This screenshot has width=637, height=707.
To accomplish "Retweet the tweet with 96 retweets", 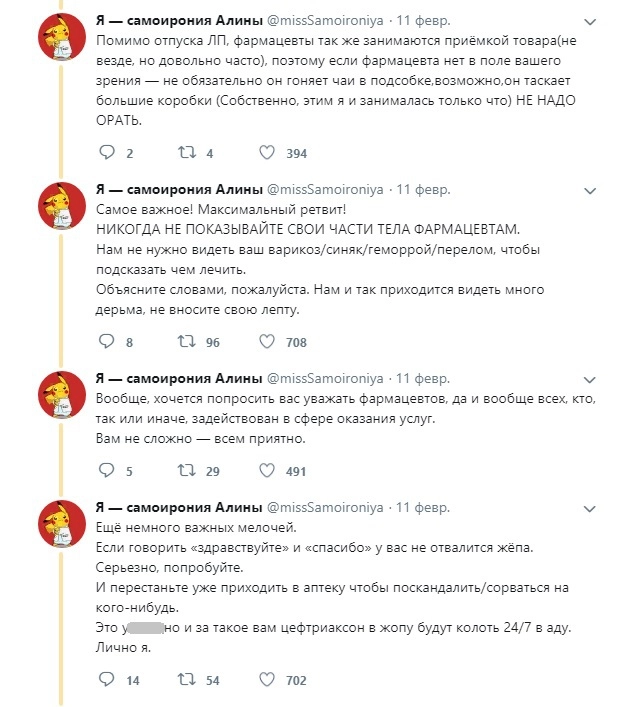I will click(x=185, y=342).
